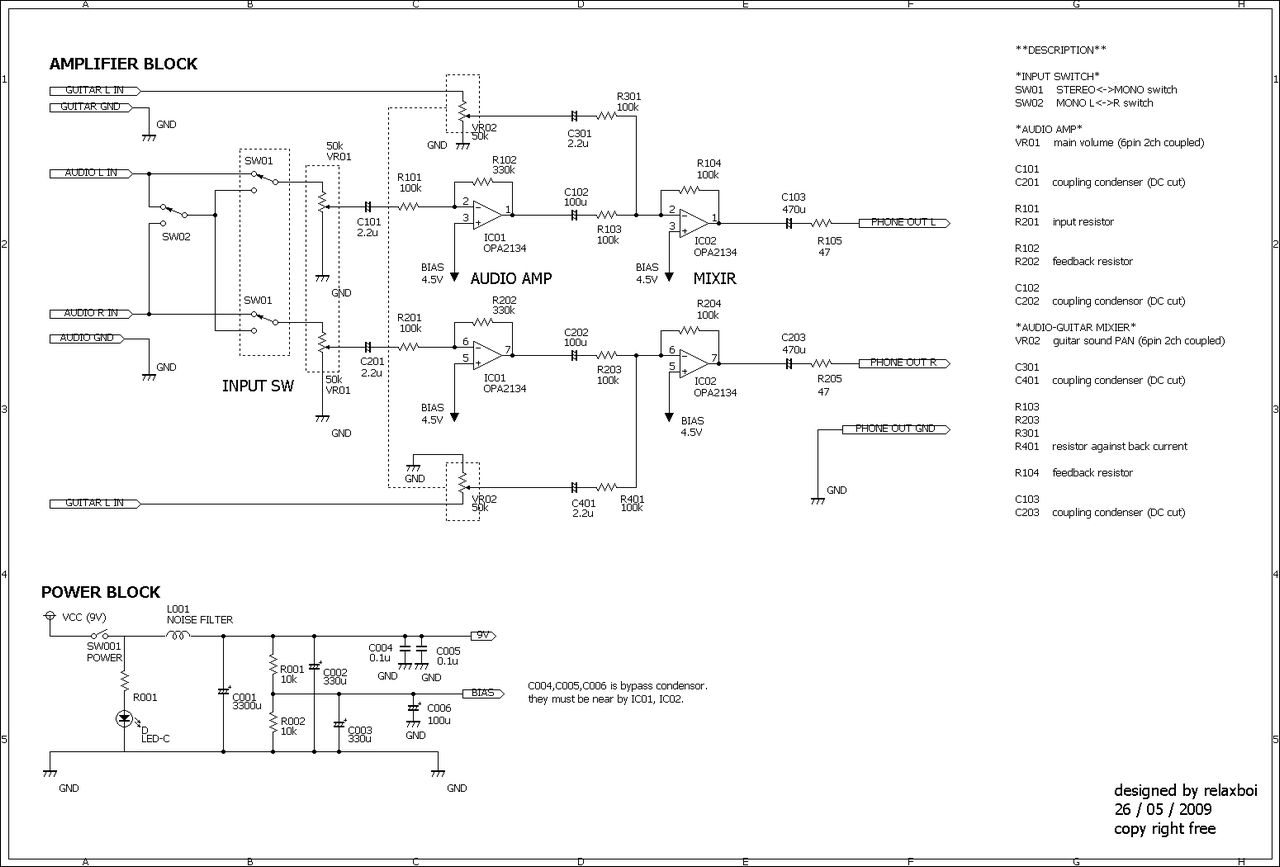Click the **DESCRIPTION** heading
This screenshot has width=1280, height=867.
click(x=1060, y=50)
